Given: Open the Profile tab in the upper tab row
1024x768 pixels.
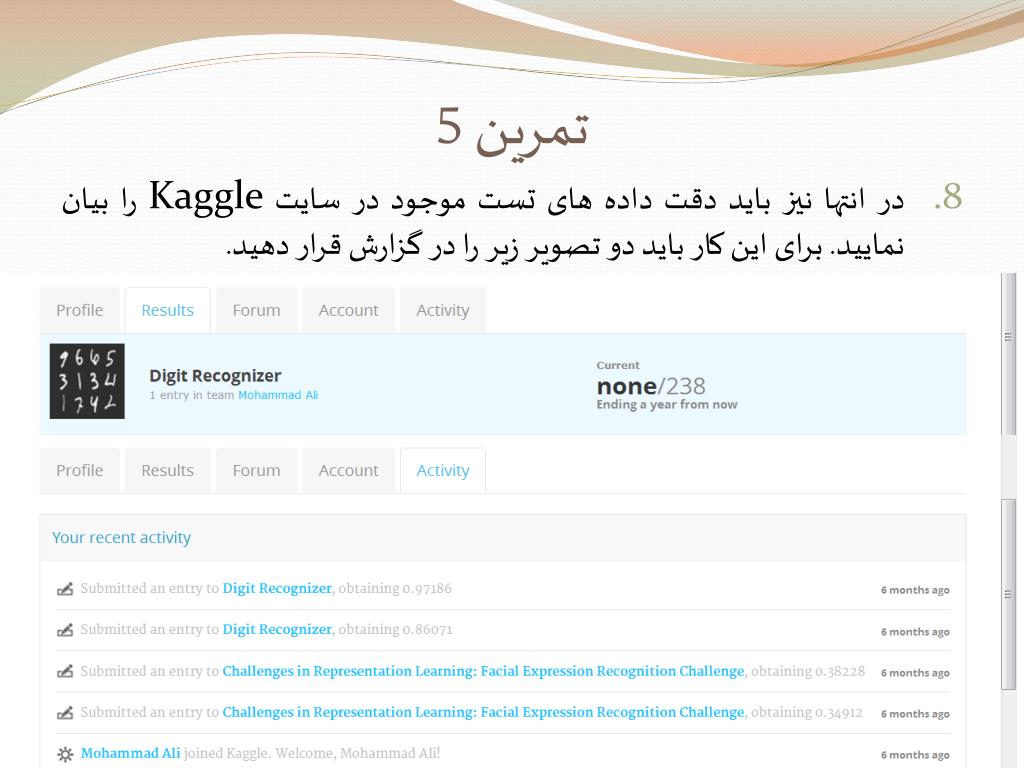Looking at the screenshot, I should point(80,310).
